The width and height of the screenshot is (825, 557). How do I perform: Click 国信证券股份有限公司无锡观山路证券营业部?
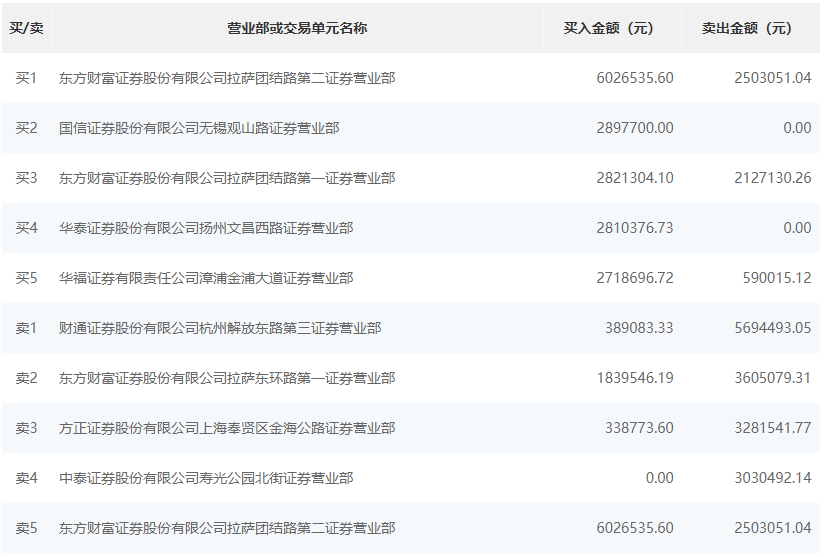pos(199,128)
